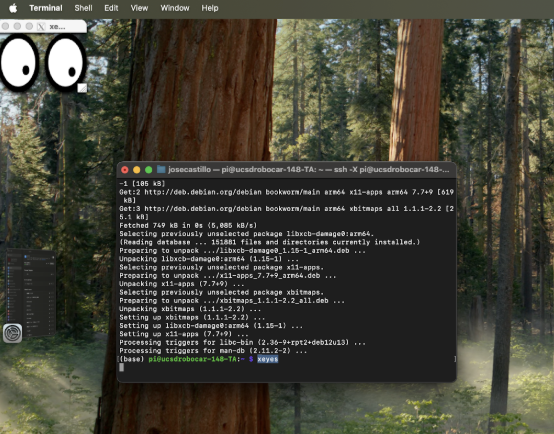Open the View menu
554x434 pixels.
(139, 8)
